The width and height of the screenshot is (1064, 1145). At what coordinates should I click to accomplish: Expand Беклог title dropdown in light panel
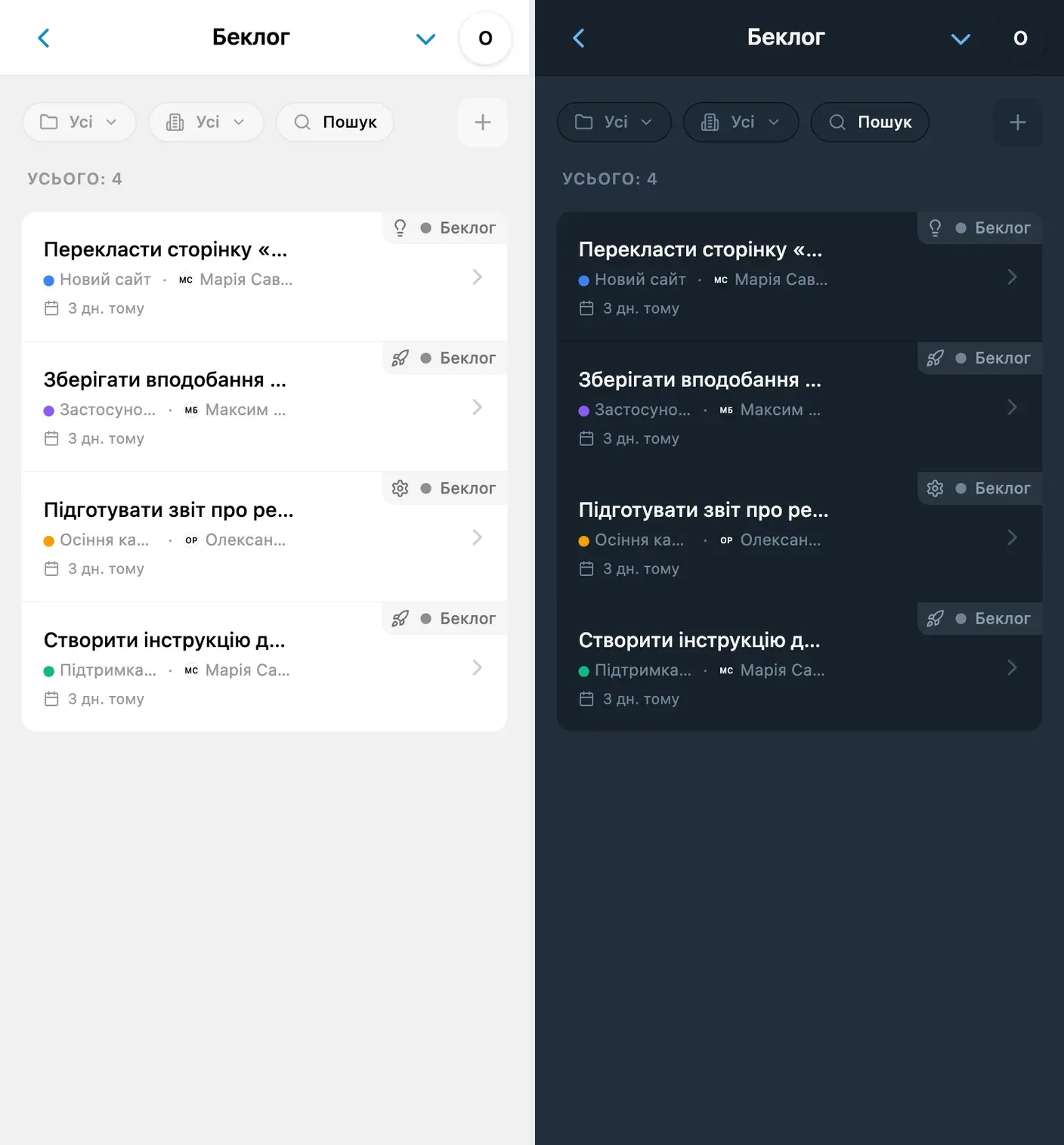426,39
